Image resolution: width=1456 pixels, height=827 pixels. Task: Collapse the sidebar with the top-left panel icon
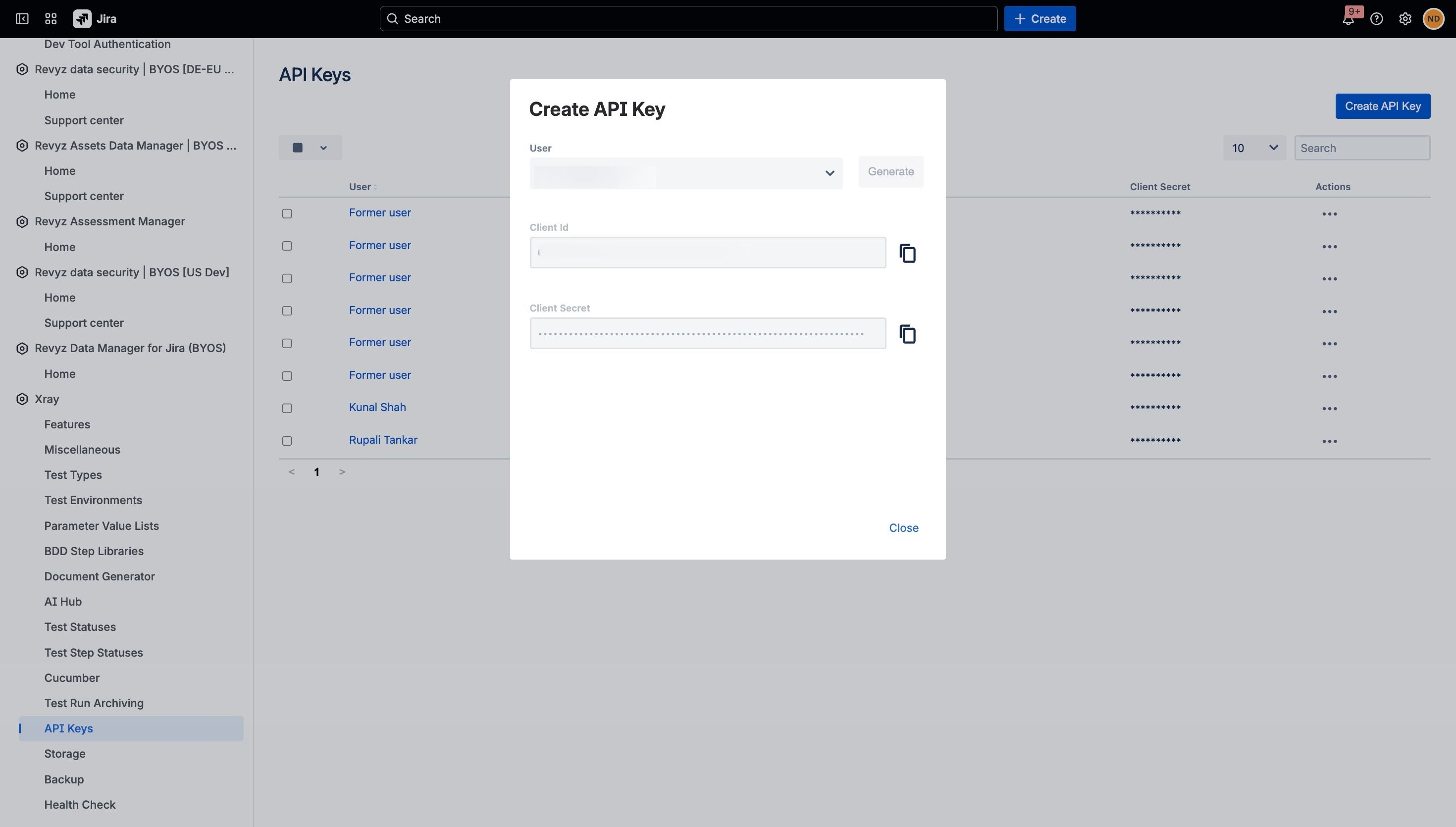pos(22,19)
